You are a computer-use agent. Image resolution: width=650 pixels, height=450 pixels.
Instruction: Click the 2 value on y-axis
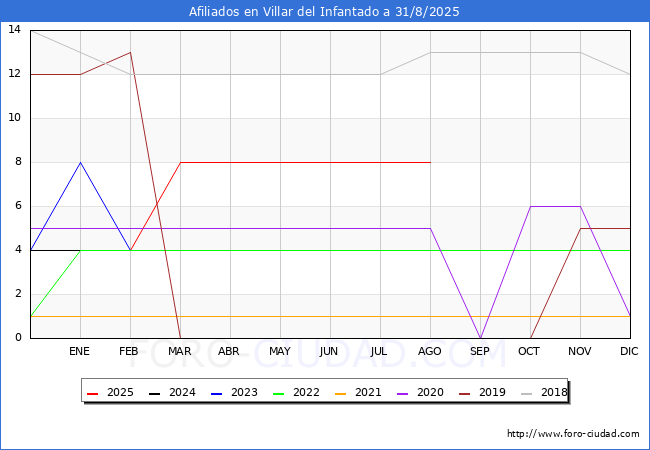point(18,294)
